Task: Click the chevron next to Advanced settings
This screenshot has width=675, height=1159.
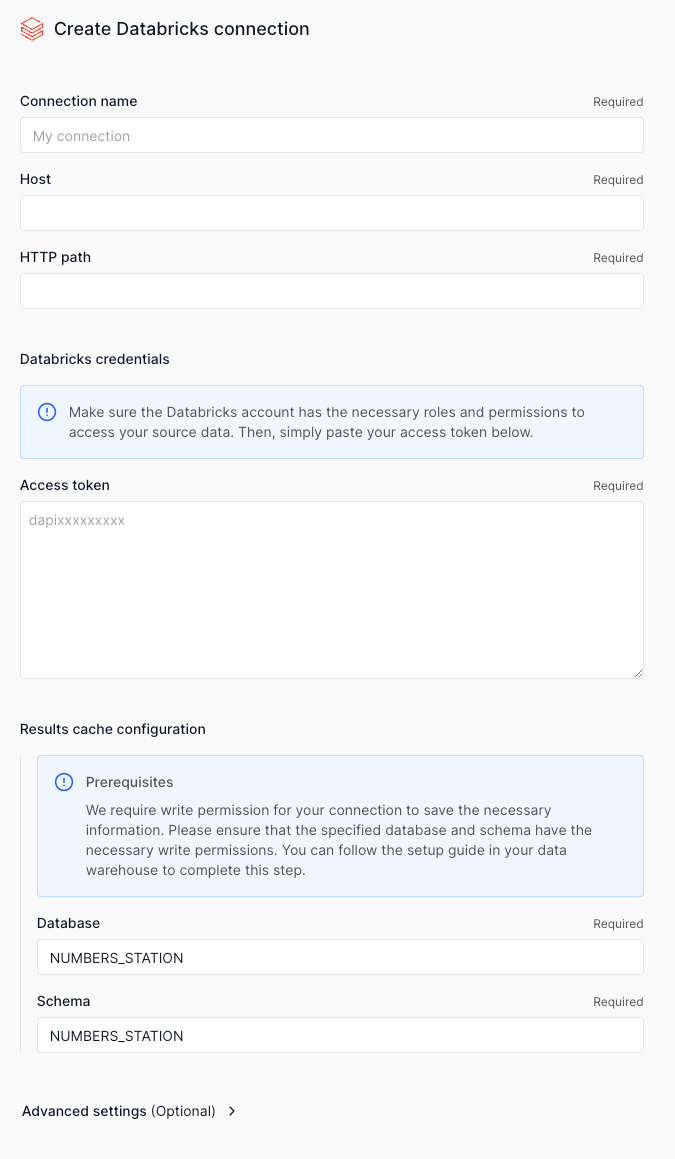Action: click(231, 1111)
